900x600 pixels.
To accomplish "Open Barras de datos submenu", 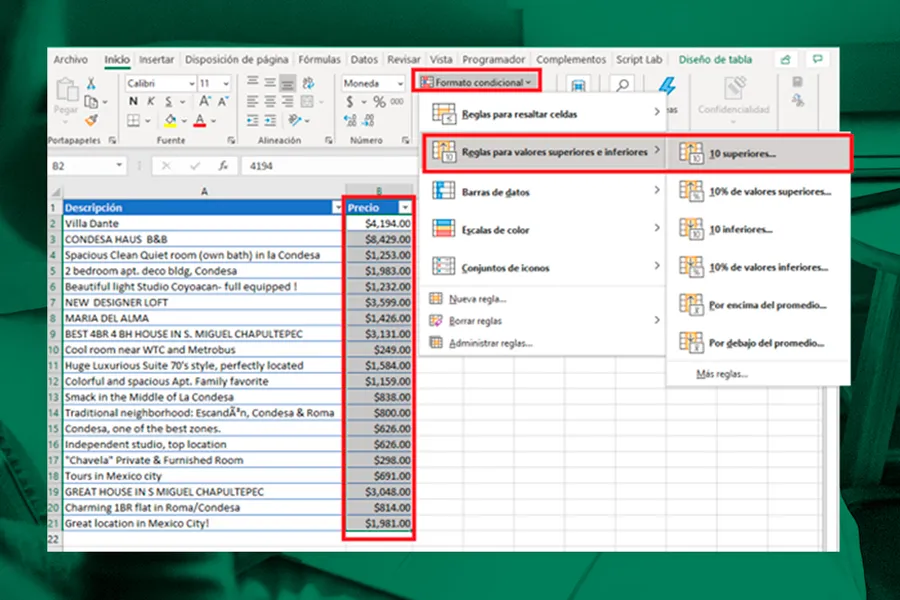I will pos(544,192).
